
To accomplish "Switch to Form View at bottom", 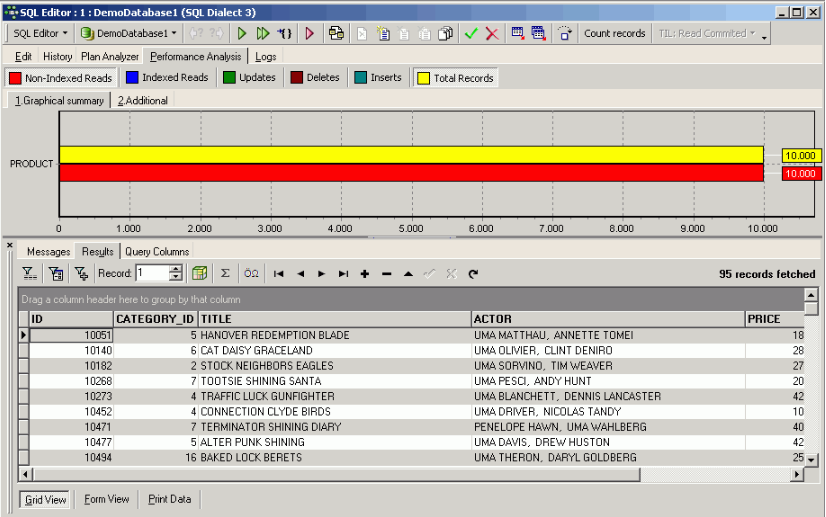I will pyautogui.click(x=106, y=499).
